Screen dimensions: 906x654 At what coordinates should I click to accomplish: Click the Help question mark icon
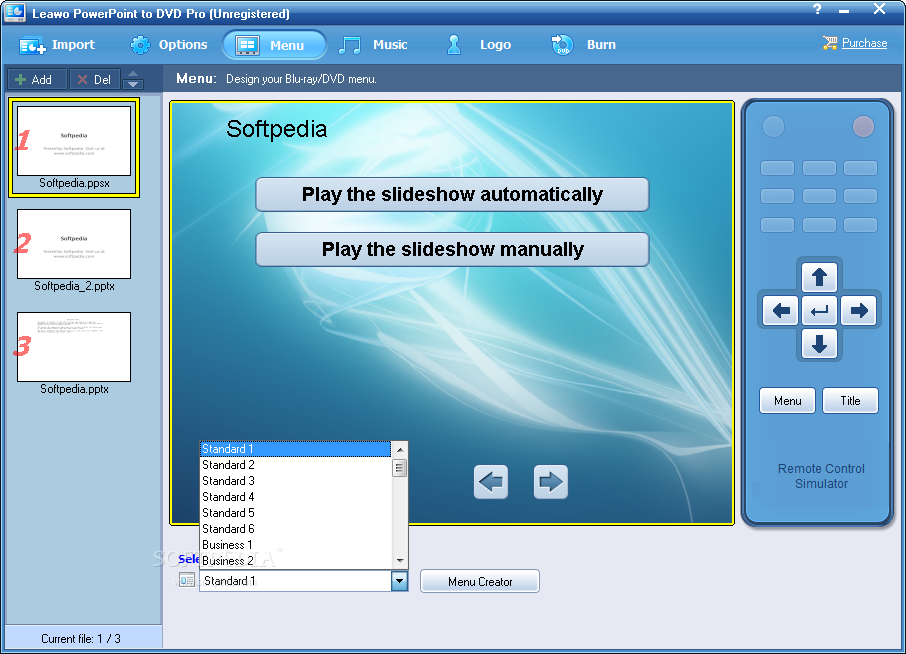pos(817,9)
